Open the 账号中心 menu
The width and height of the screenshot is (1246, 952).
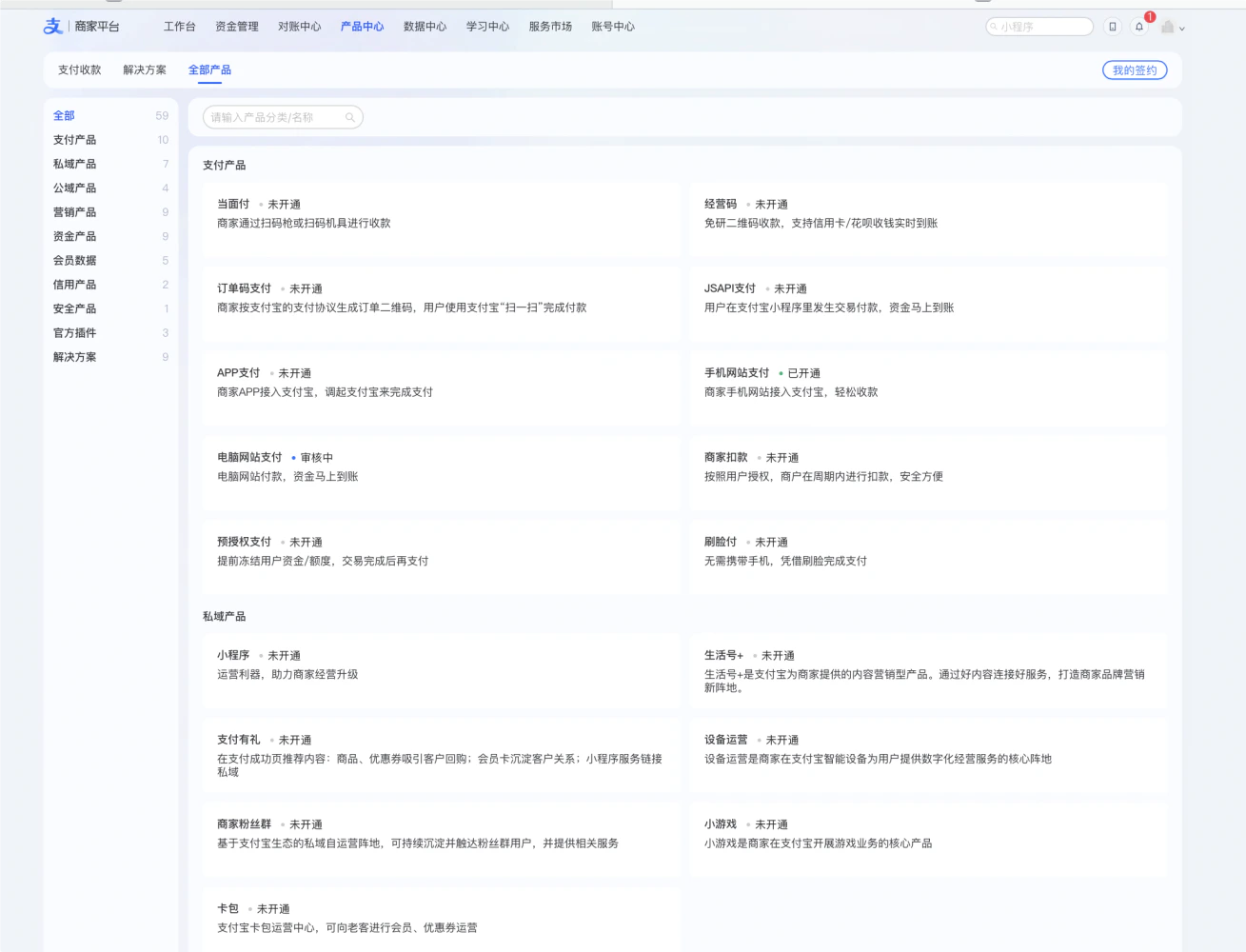point(613,27)
